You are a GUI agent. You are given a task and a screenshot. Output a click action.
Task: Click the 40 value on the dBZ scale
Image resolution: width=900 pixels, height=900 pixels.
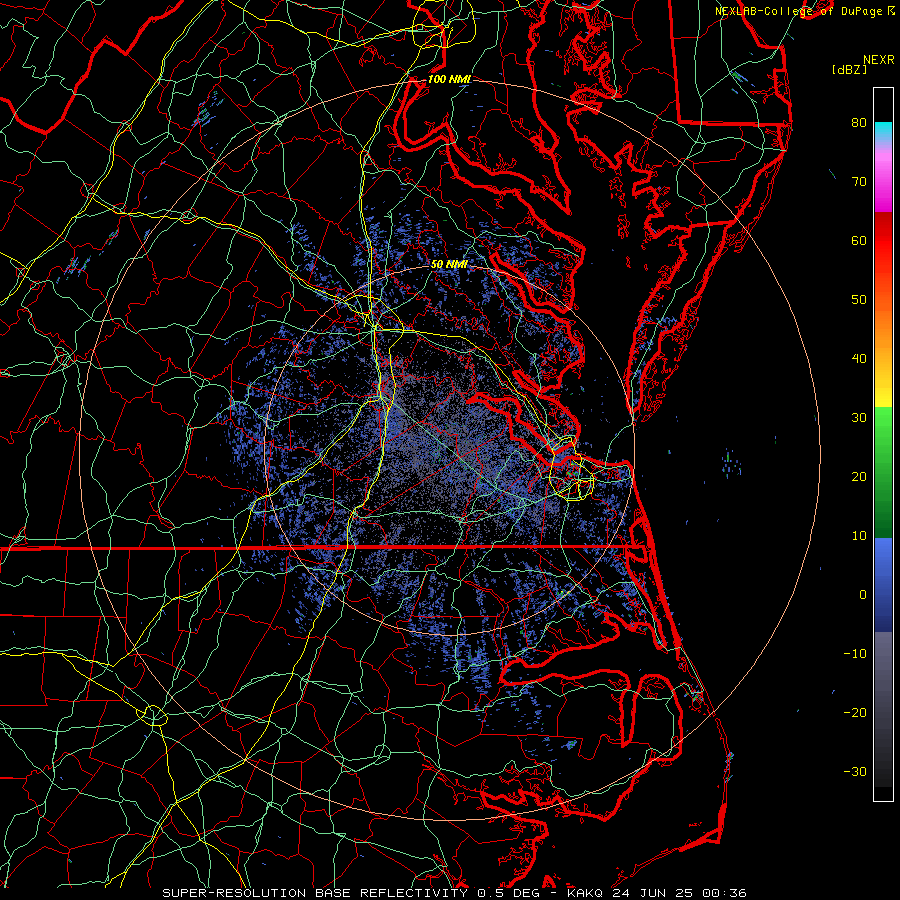pos(859,359)
